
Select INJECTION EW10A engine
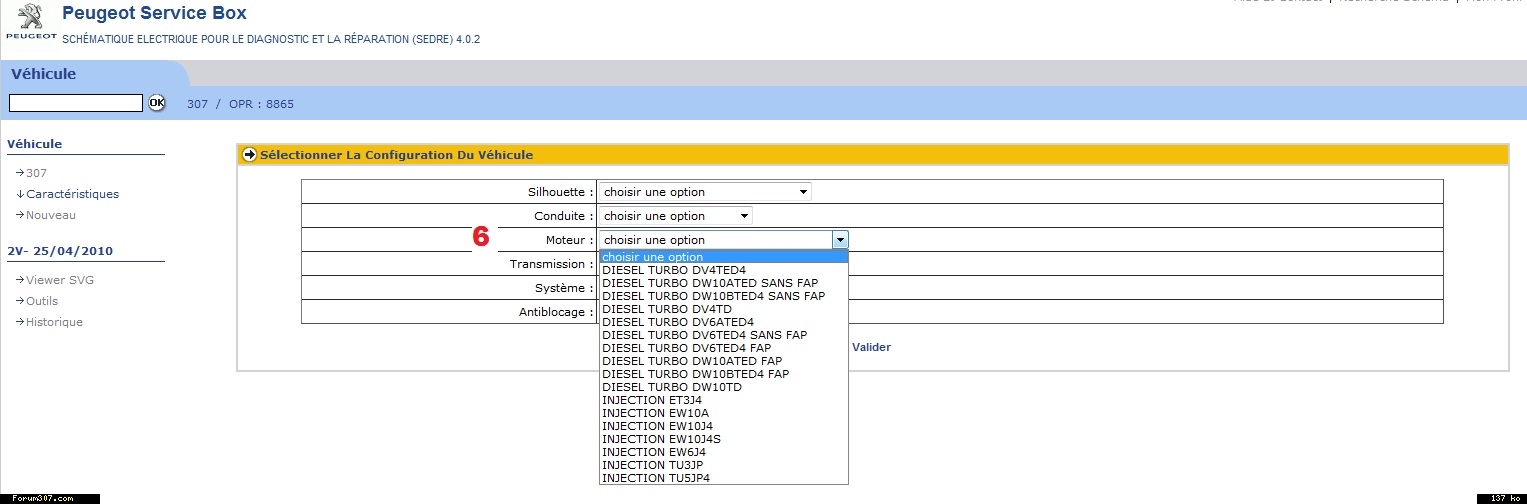[723, 413]
